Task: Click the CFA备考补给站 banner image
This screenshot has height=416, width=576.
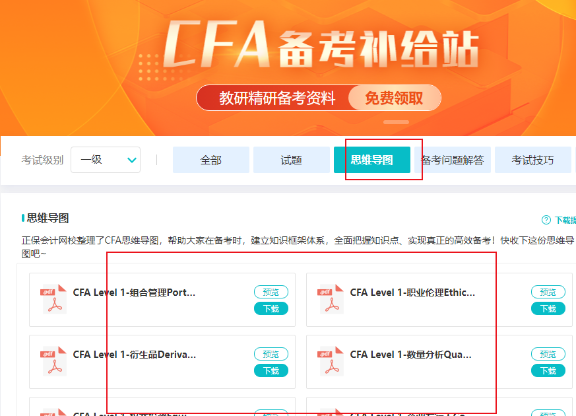Action: (288, 68)
